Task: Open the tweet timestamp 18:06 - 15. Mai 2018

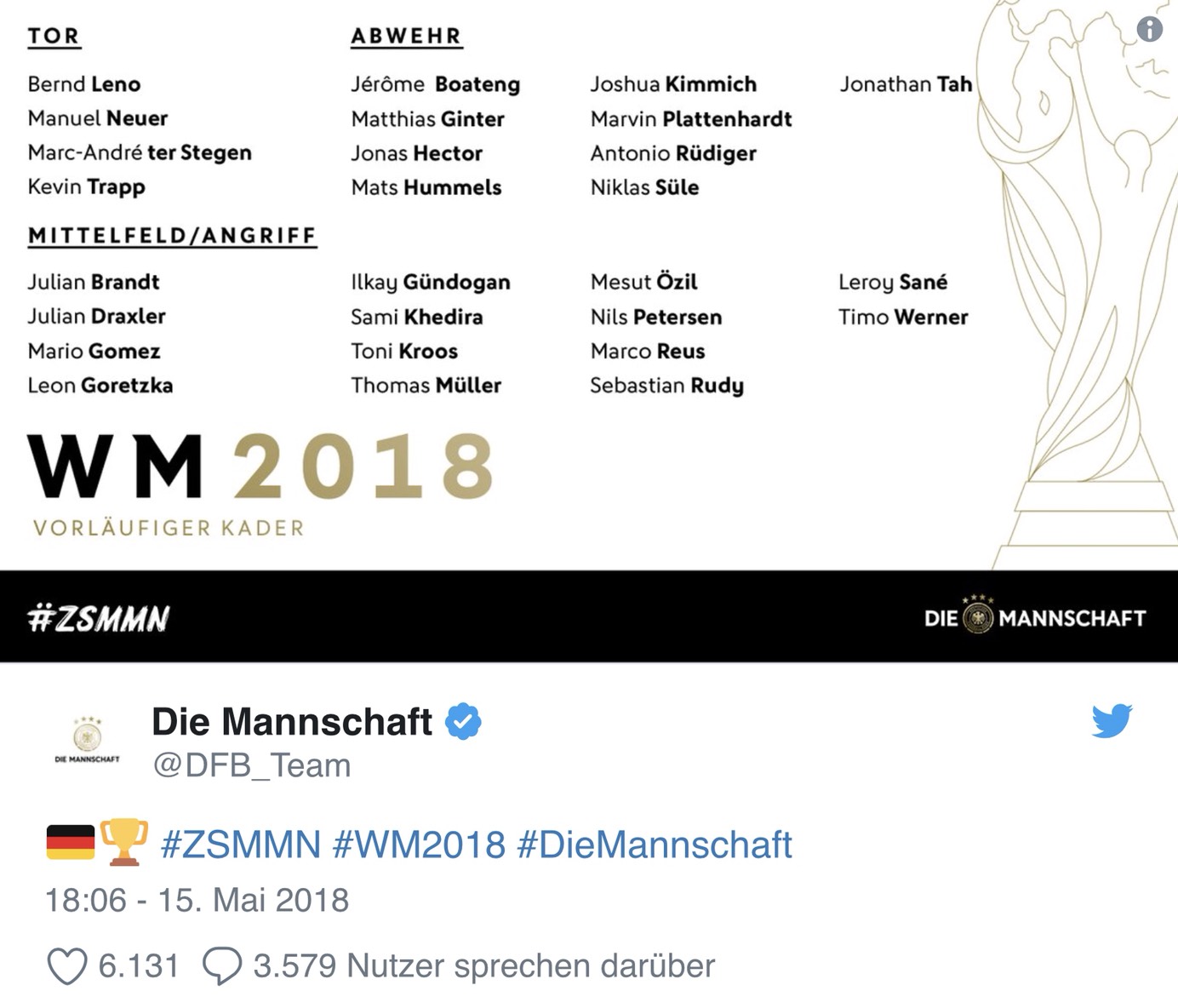Action: [x=197, y=900]
